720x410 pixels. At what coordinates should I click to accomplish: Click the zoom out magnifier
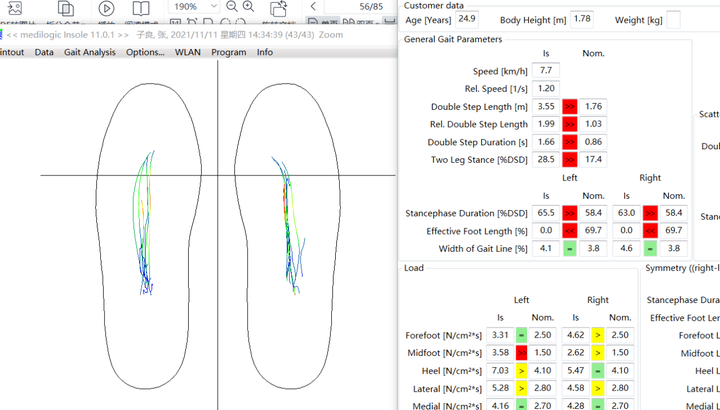232,6
